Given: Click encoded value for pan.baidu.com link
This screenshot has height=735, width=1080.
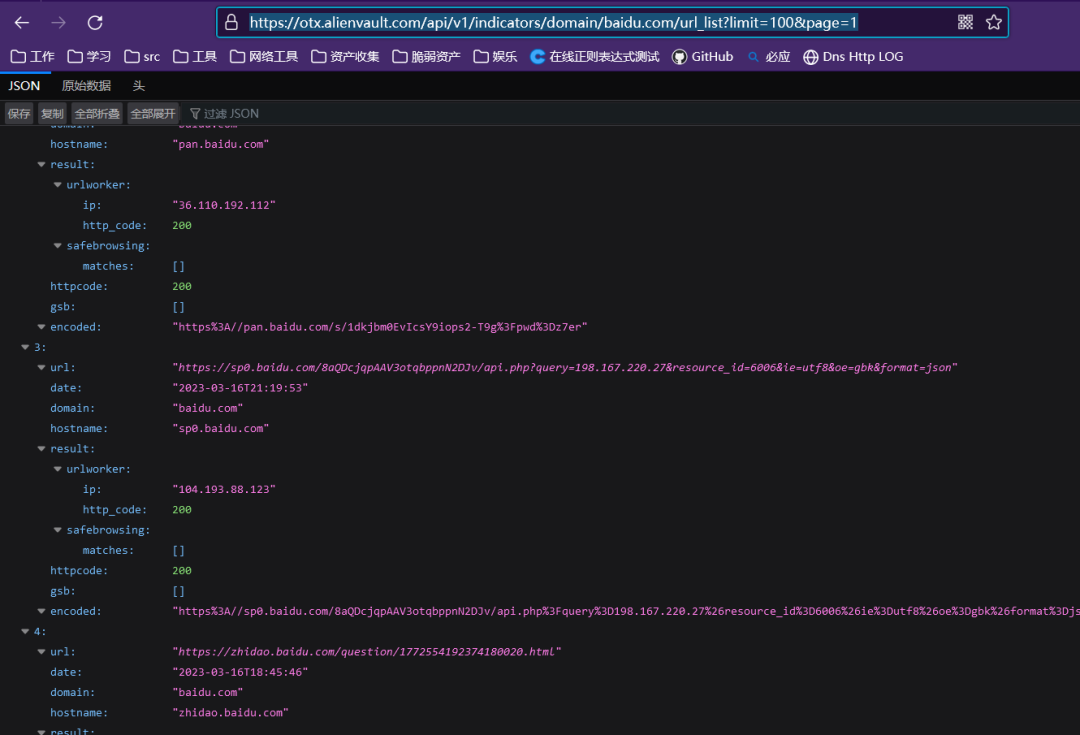Looking at the screenshot, I should (380, 327).
